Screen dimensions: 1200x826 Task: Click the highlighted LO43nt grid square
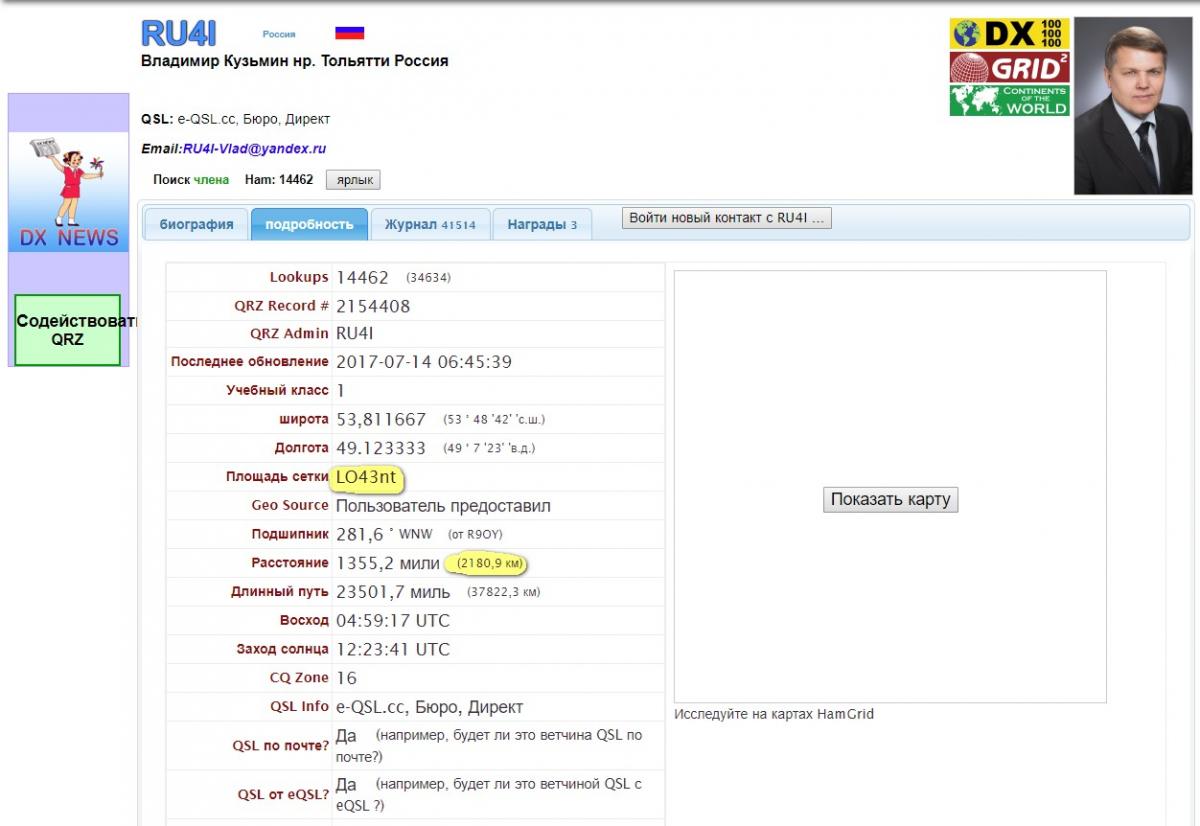tap(367, 478)
